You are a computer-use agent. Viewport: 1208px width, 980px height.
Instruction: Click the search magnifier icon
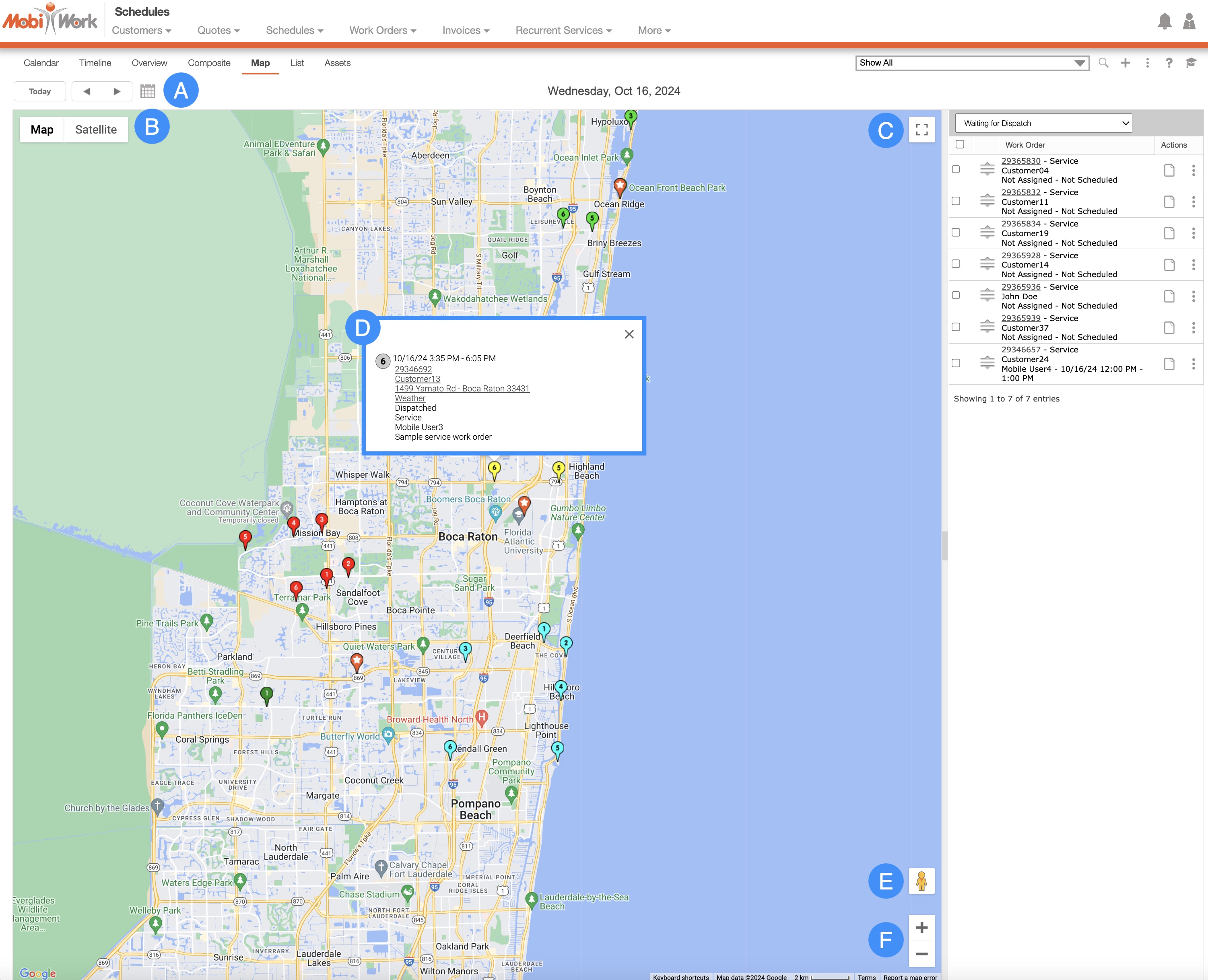[x=1103, y=63]
